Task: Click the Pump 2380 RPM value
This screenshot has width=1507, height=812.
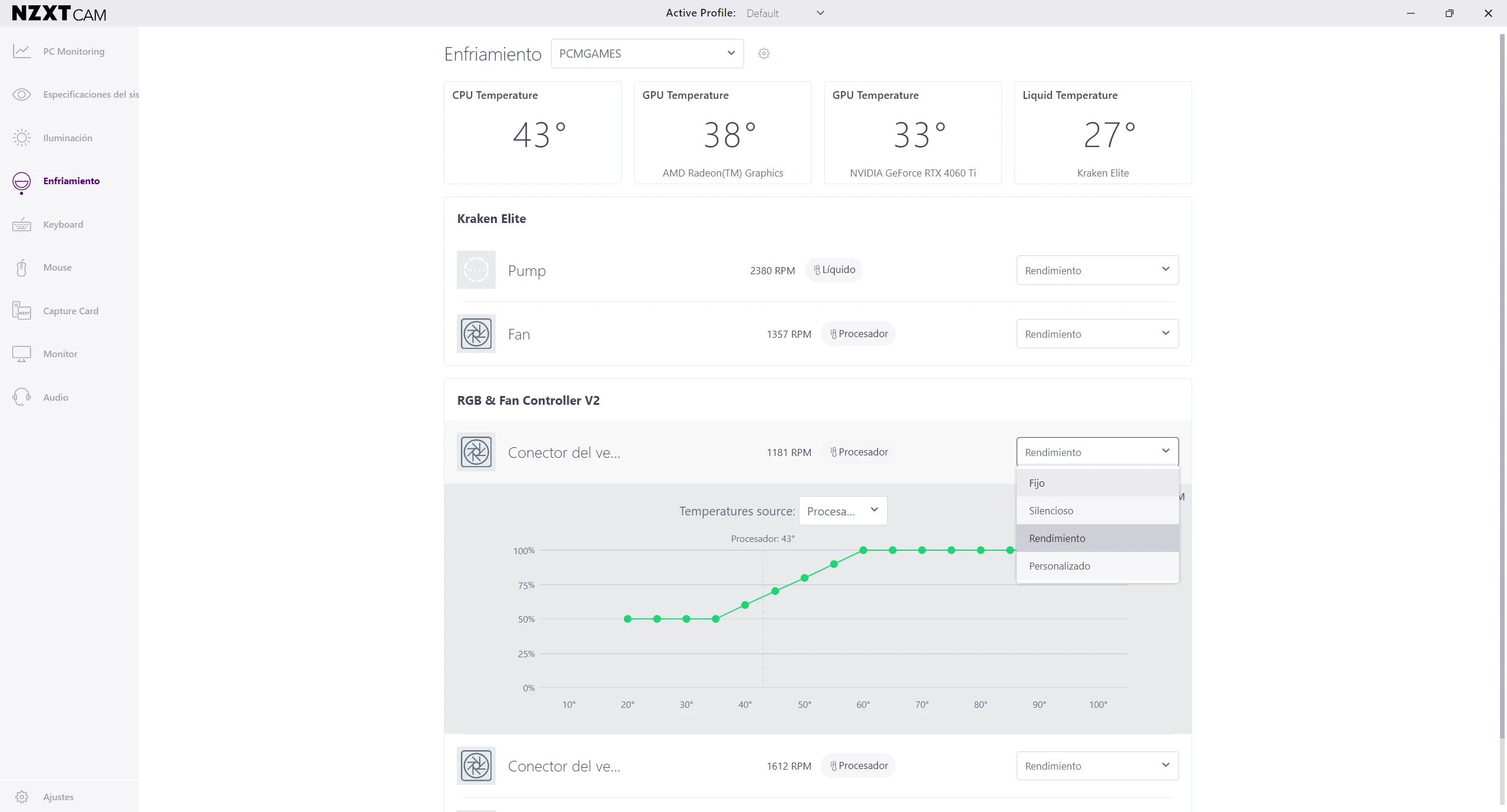Action: 772,271
